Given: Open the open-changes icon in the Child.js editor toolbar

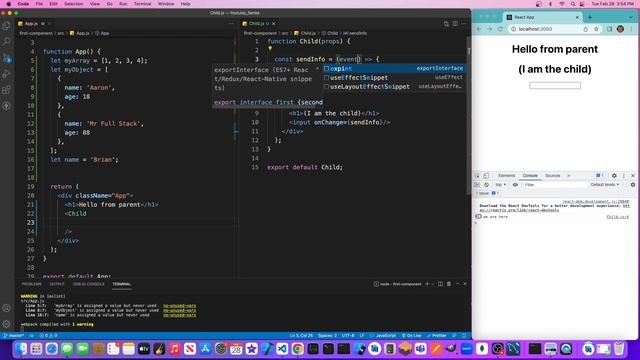Looking at the screenshot, I should (446, 24).
